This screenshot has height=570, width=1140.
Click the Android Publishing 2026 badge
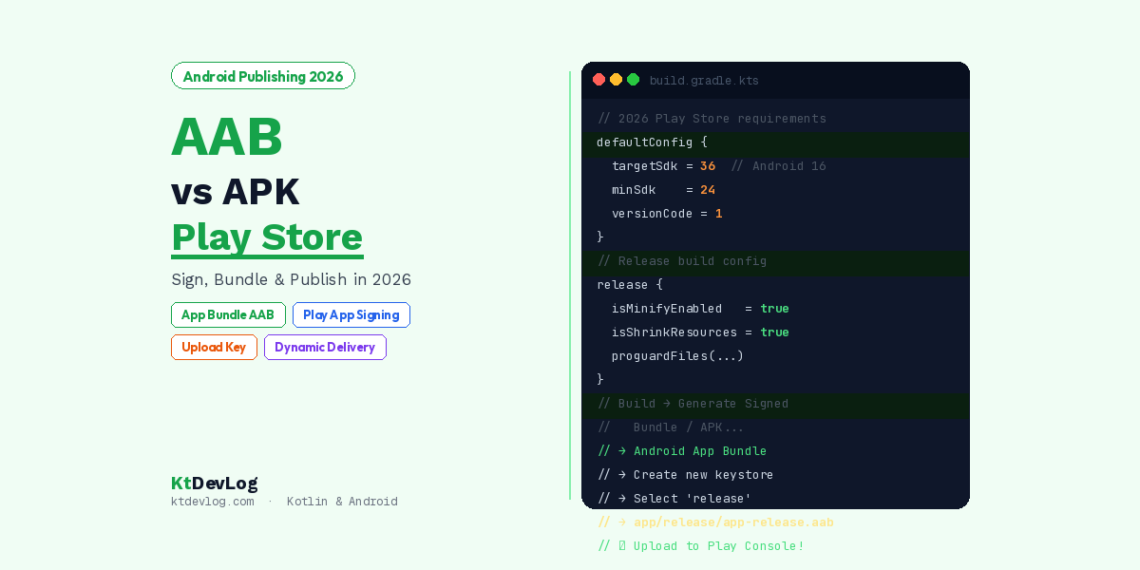[x=263, y=76]
